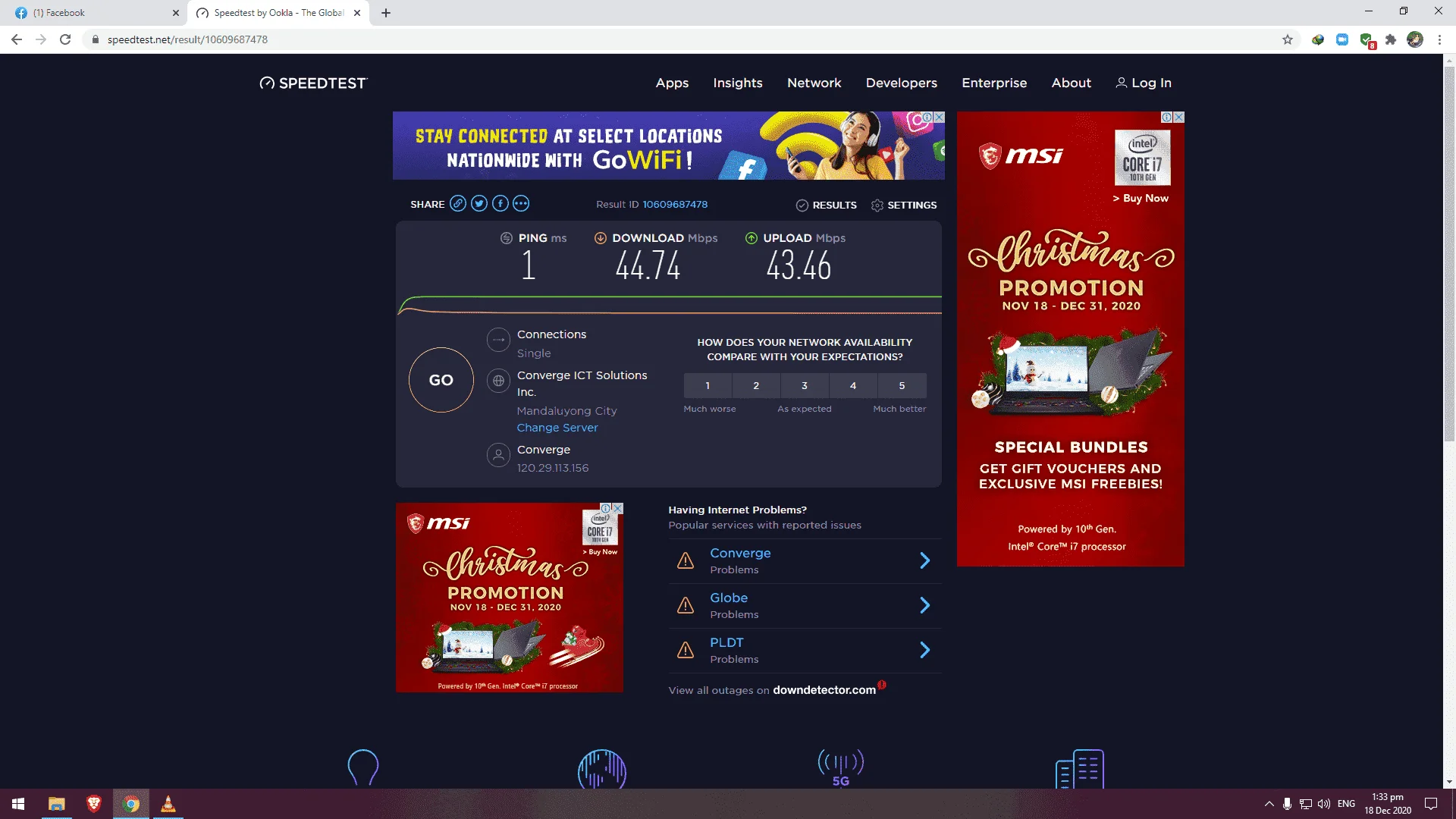Start a new test with GO
The width and height of the screenshot is (1456, 819).
click(441, 380)
